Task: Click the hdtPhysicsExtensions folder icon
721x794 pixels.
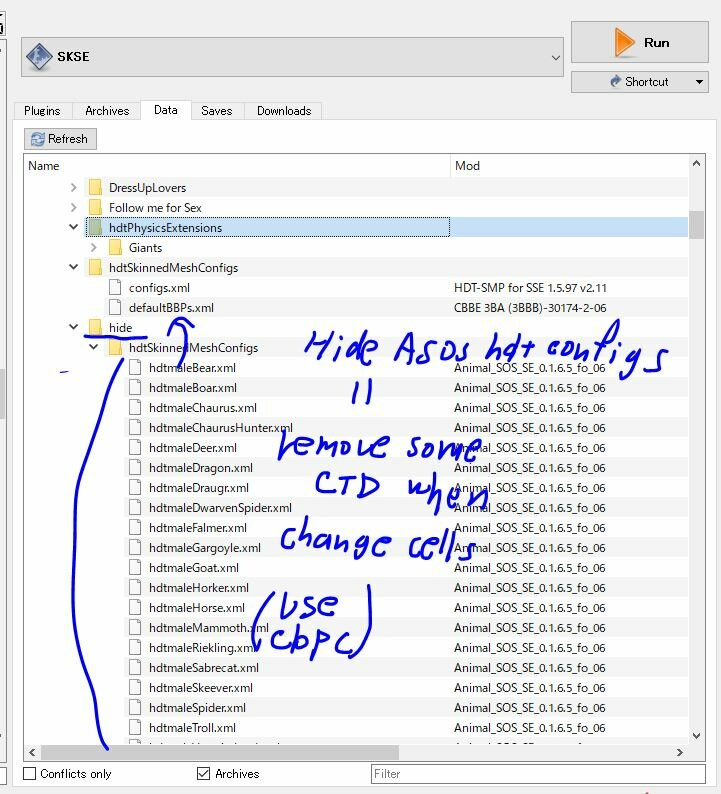Action: tap(95, 227)
